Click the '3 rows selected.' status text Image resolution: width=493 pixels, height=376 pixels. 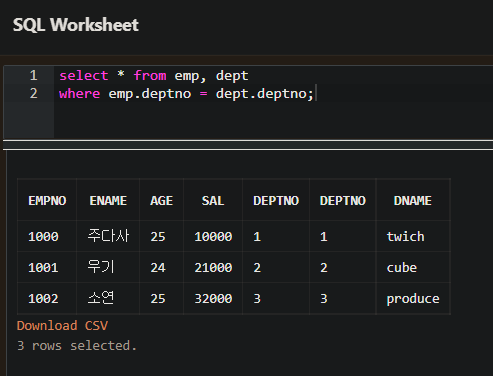tap(77, 346)
